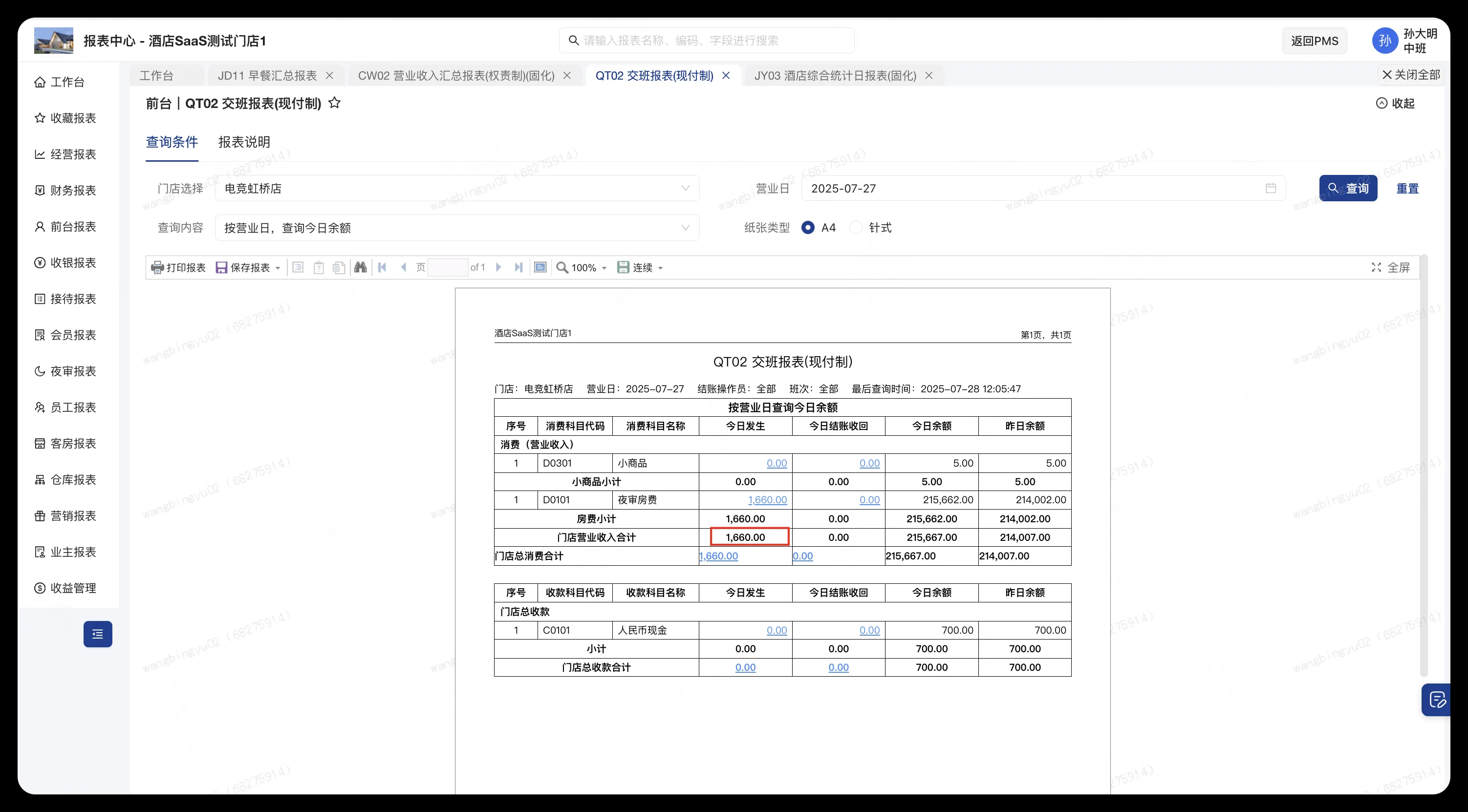
Task: Open 会员报表 in the sidebar
Action: pos(65,335)
